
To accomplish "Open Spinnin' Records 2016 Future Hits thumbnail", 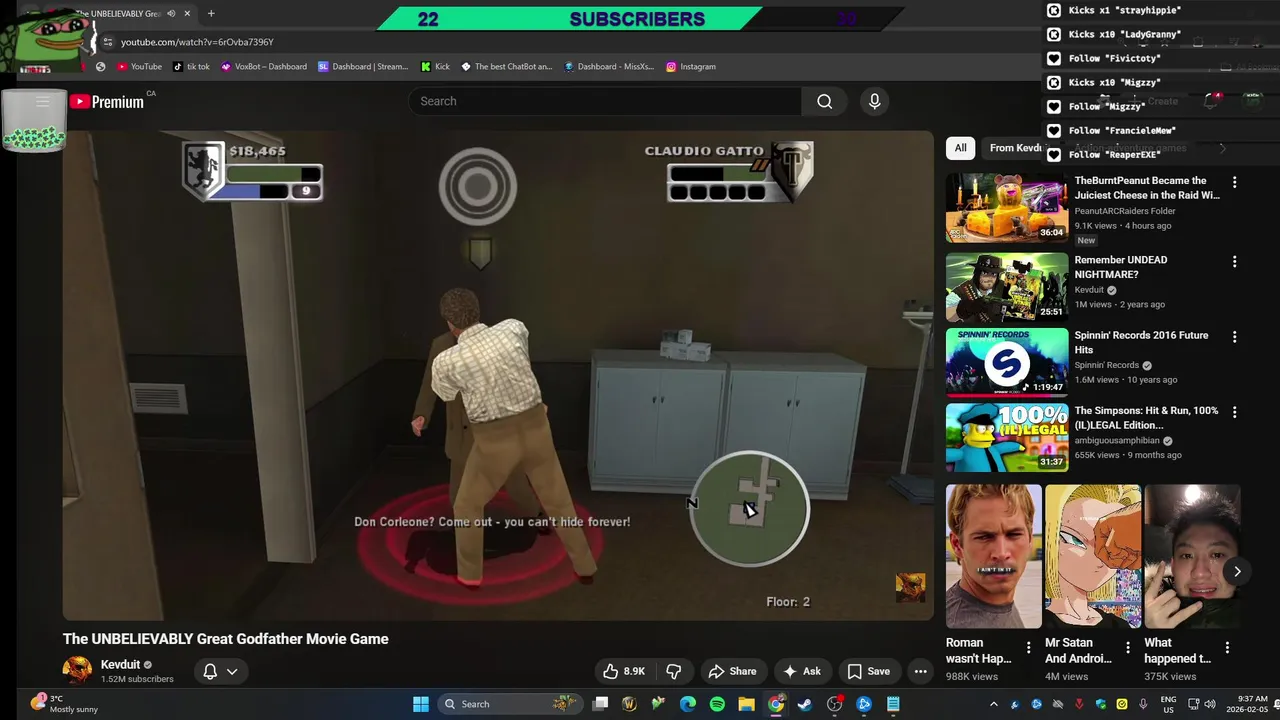I will [1007, 362].
